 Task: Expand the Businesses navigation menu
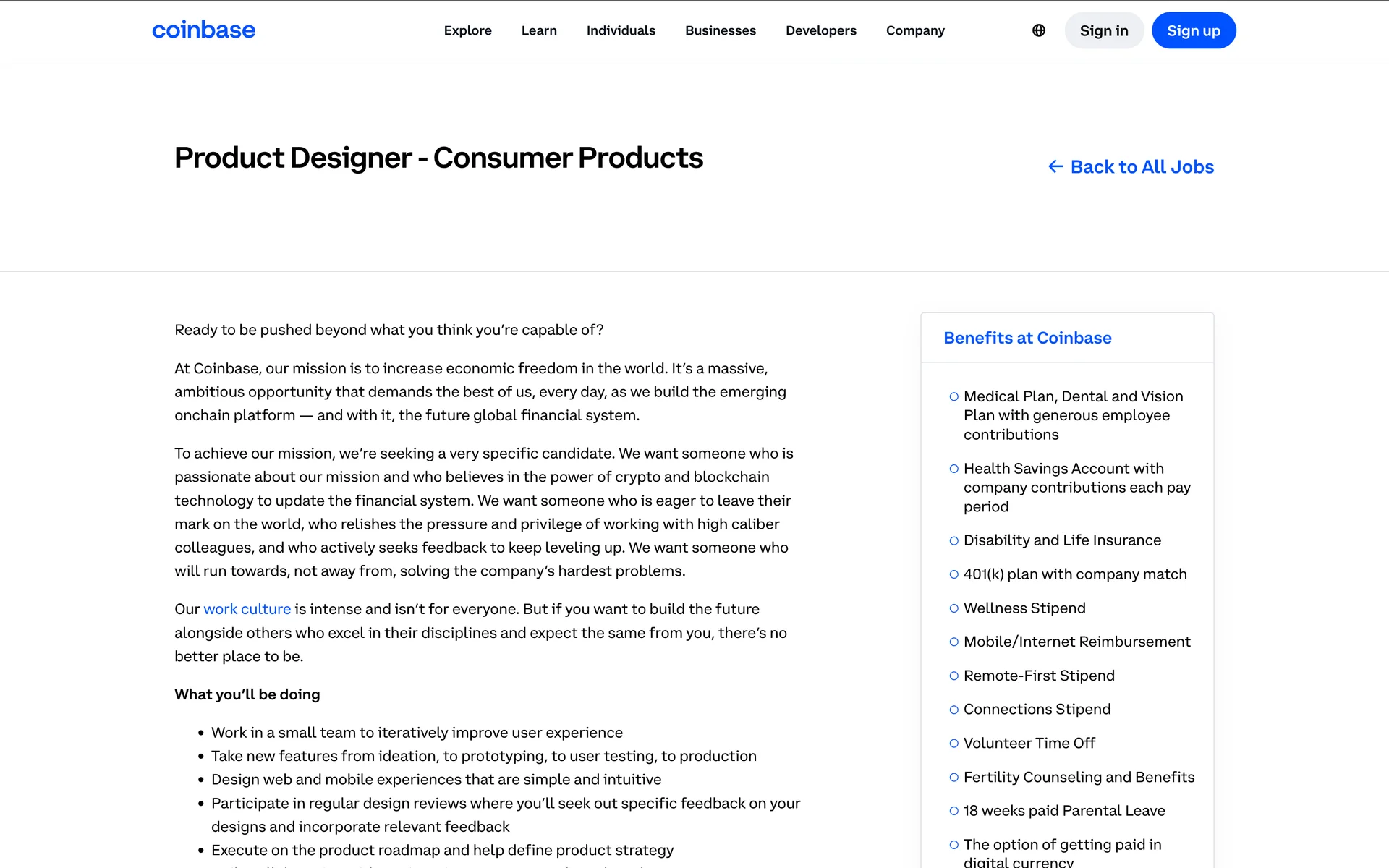[721, 30]
